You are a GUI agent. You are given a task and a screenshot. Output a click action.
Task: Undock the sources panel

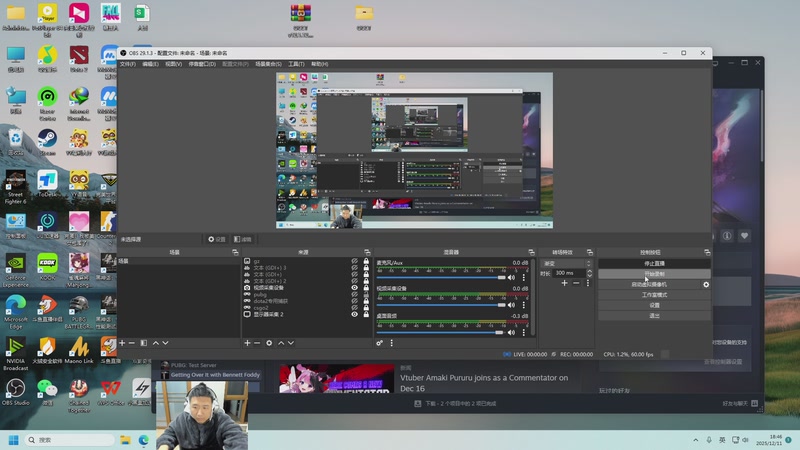(367, 252)
